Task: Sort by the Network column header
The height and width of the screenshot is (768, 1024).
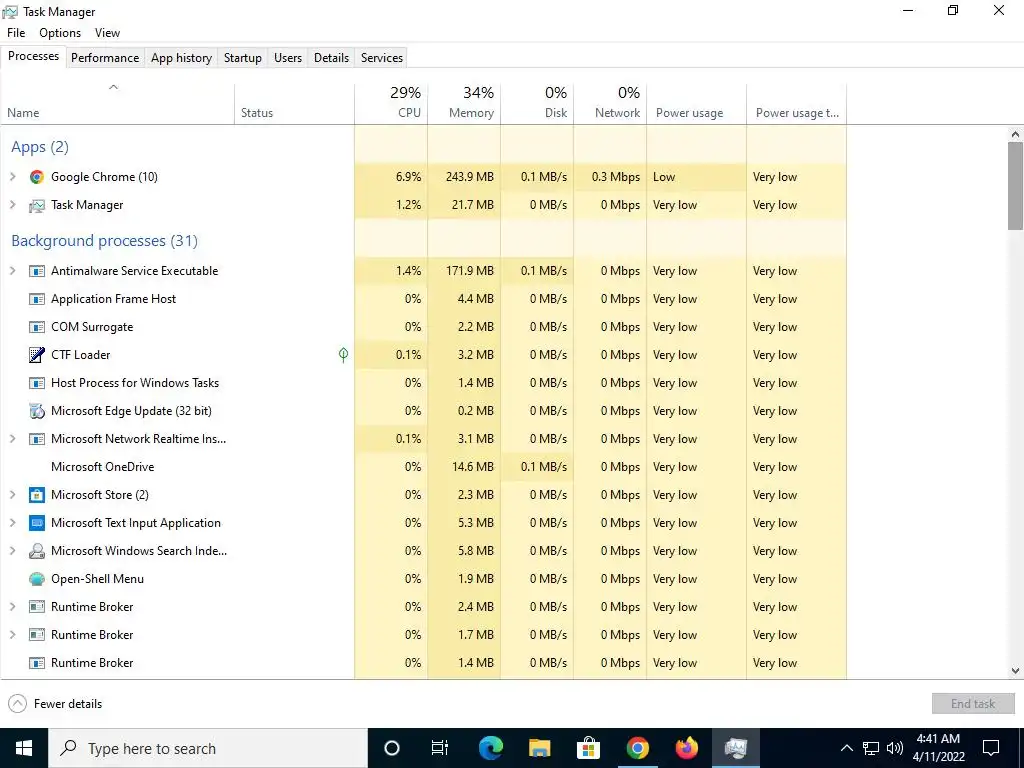Action: [611, 103]
